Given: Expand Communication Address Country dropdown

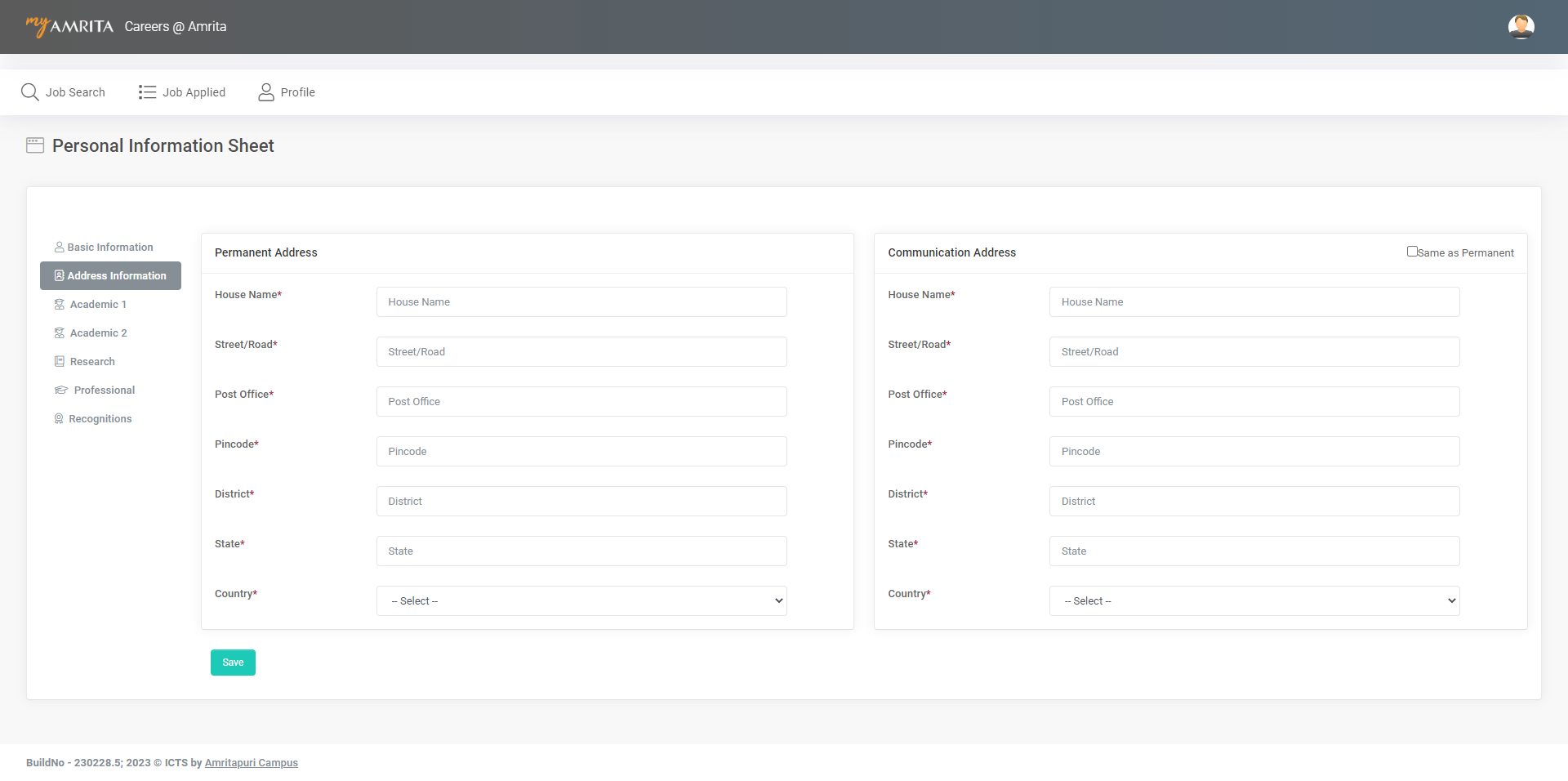Looking at the screenshot, I should point(1254,601).
